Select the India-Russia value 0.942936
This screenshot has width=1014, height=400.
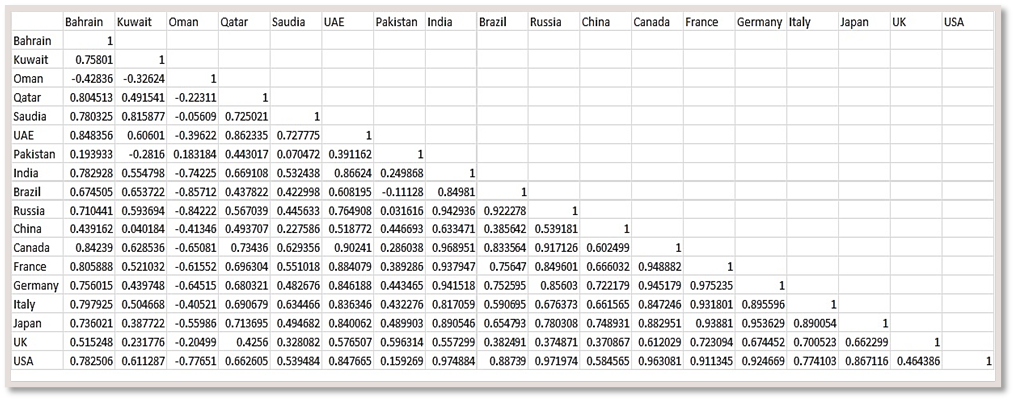click(450, 210)
